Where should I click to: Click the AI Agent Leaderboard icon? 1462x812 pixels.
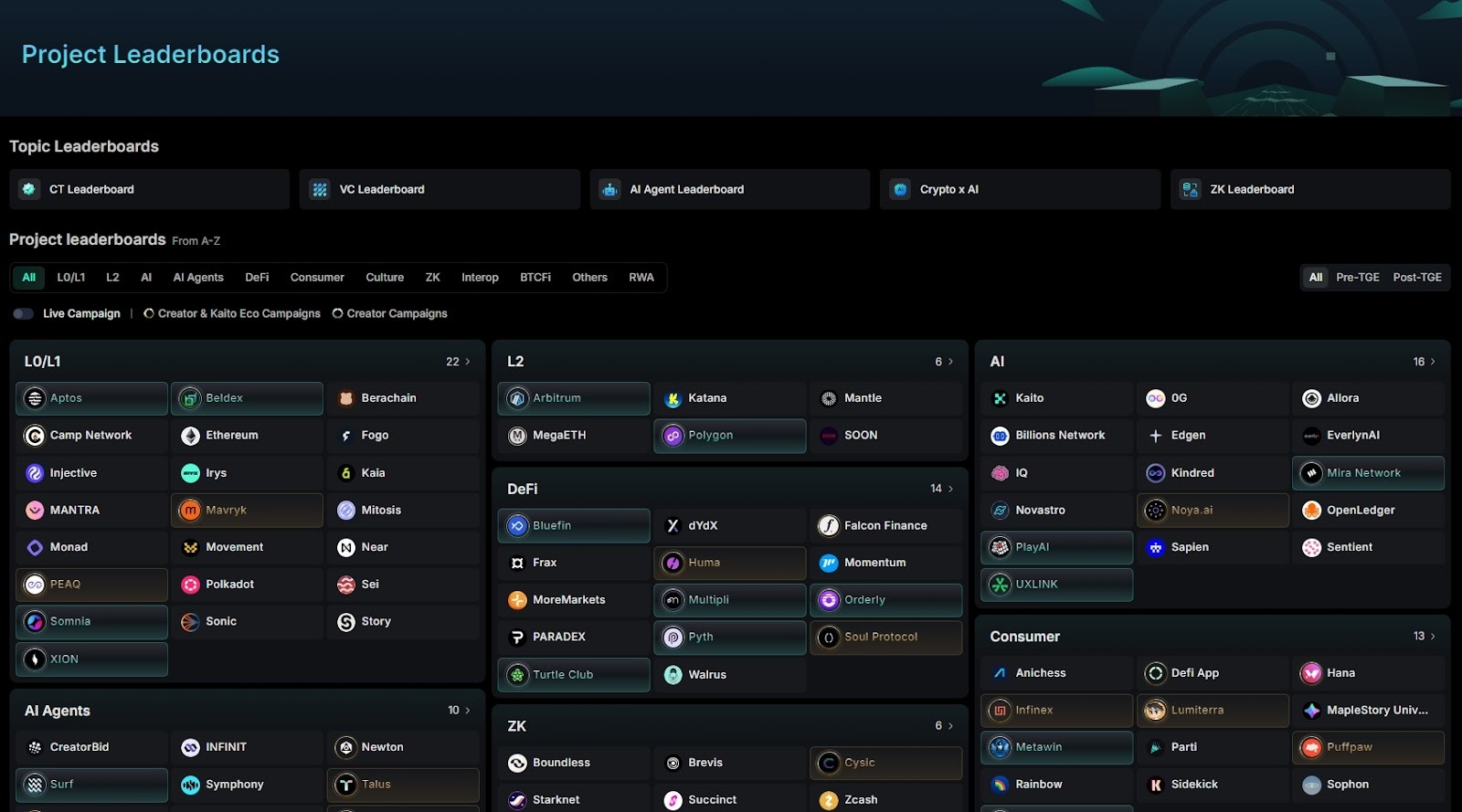pyautogui.click(x=609, y=189)
